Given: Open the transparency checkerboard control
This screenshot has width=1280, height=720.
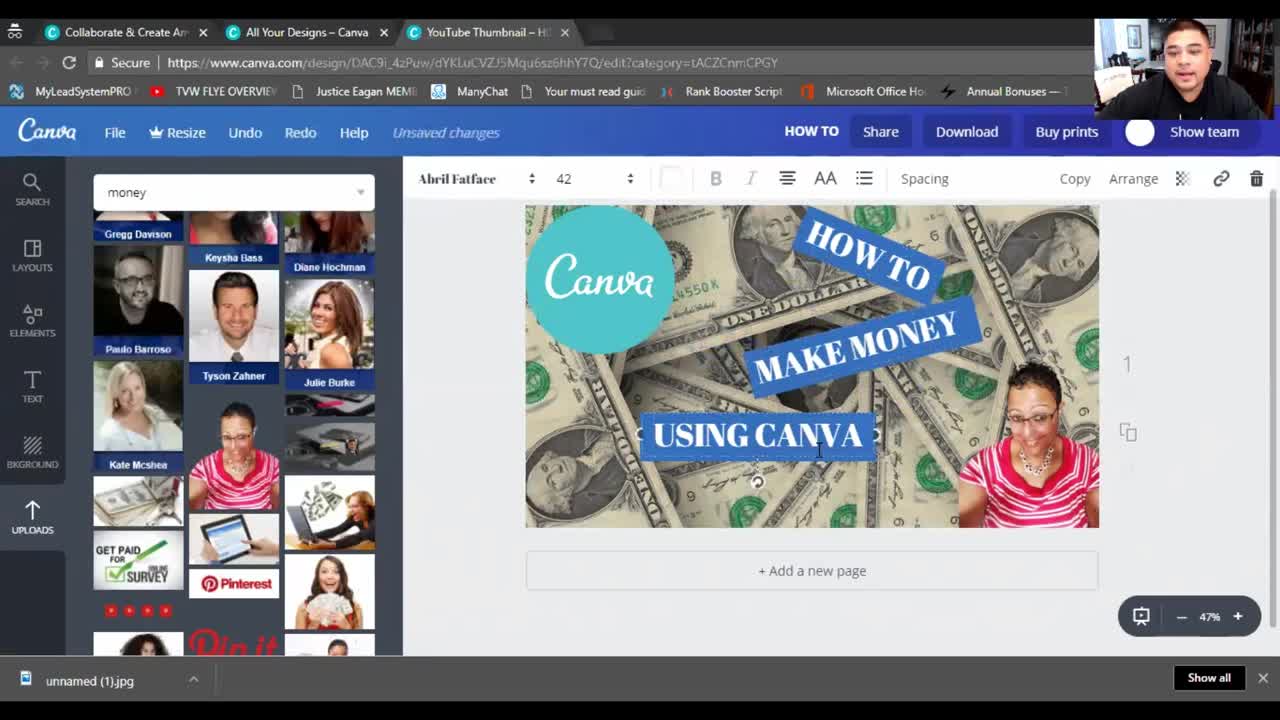Looking at the screenshot, I should click(1182, 179).
